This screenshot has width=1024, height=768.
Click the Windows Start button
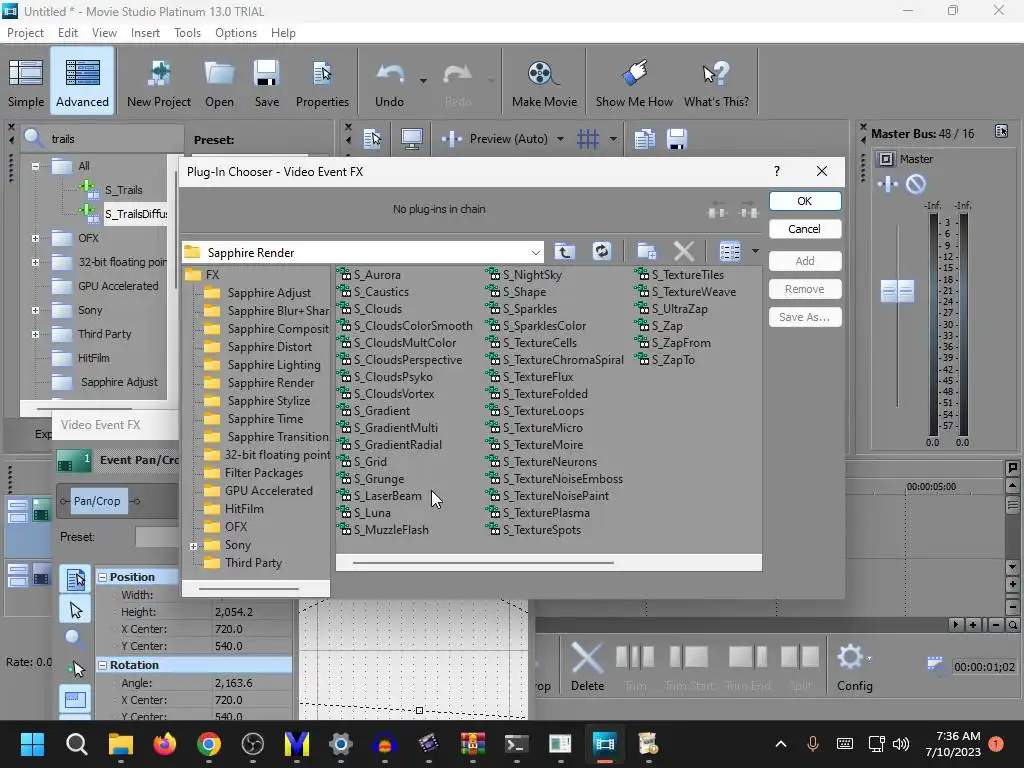(x=32, y=744)
